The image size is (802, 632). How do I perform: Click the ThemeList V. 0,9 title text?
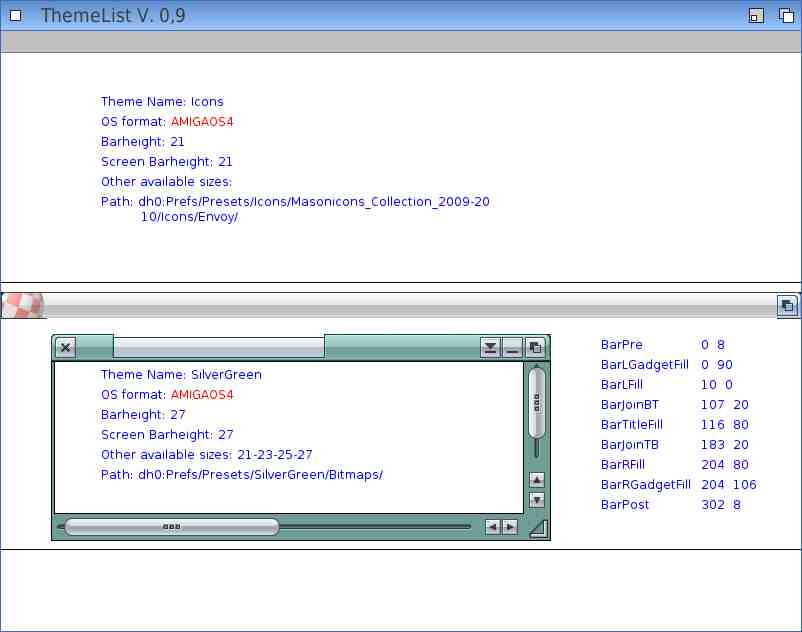113,15
